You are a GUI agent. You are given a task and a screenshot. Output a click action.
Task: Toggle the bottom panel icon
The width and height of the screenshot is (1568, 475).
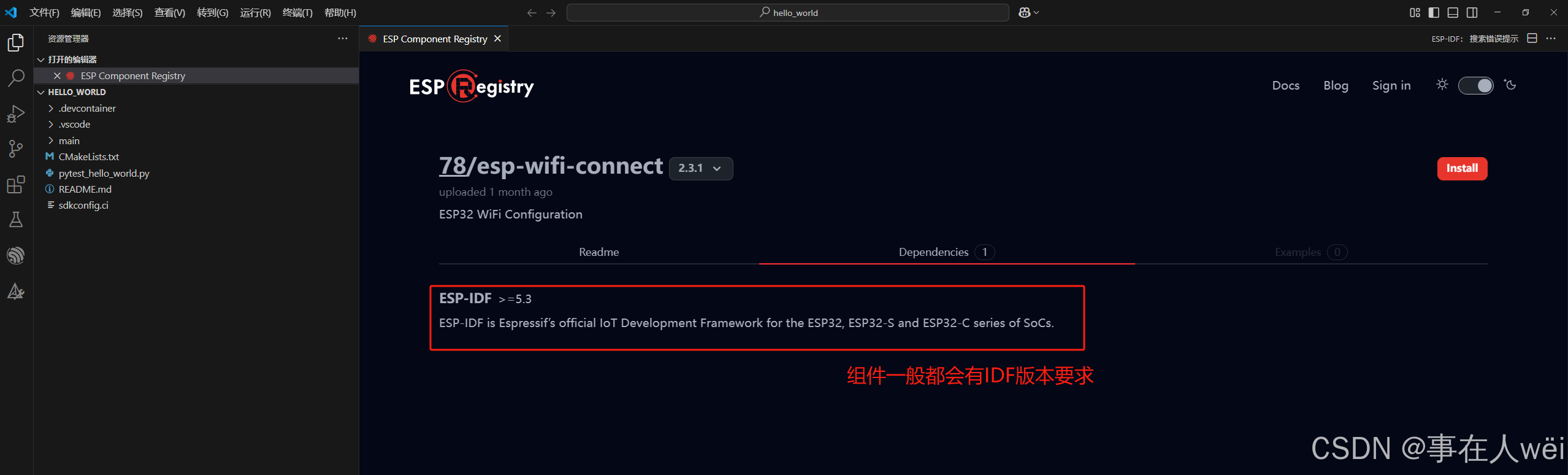coord(1453,12)
